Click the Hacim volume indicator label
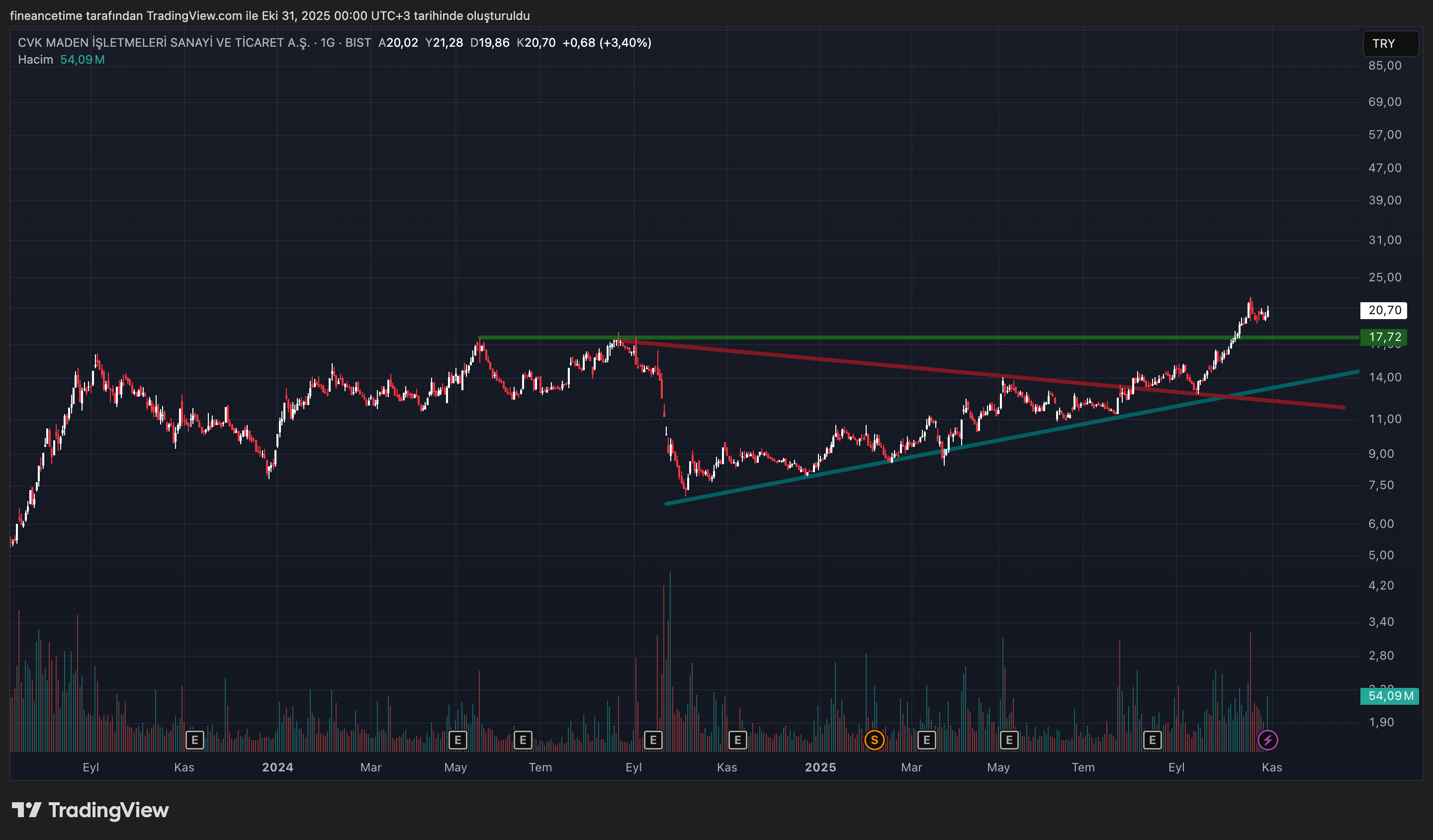1433x840 pixels. coord(35,60)
